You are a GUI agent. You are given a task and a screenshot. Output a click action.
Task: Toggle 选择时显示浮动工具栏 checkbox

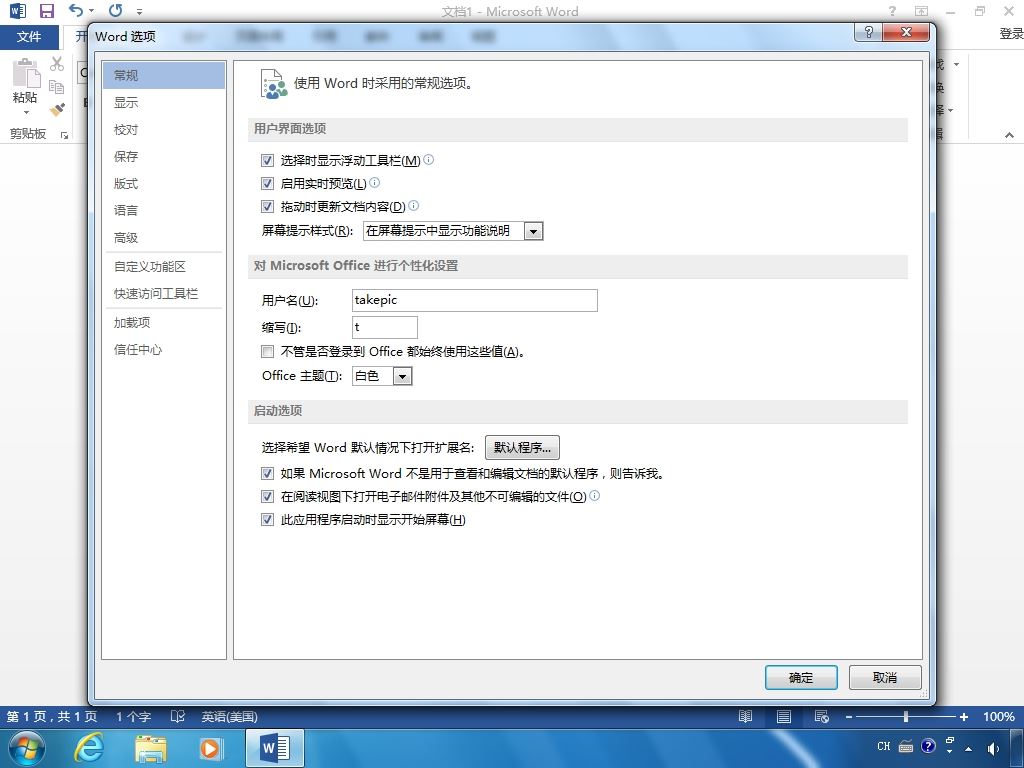(x=267, y=160)
